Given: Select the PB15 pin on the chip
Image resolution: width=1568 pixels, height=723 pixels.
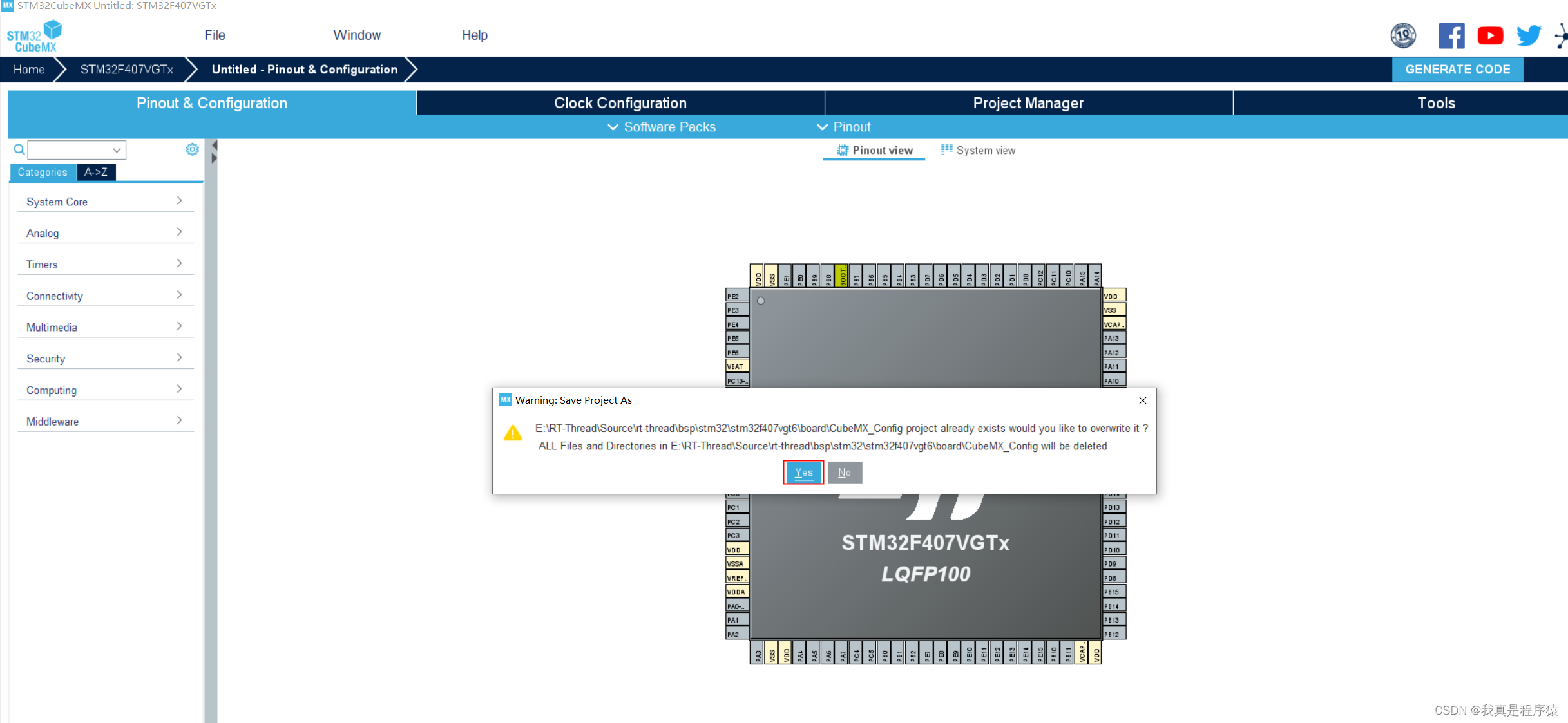Looking at the screenshot, I should pos(1114,592).
